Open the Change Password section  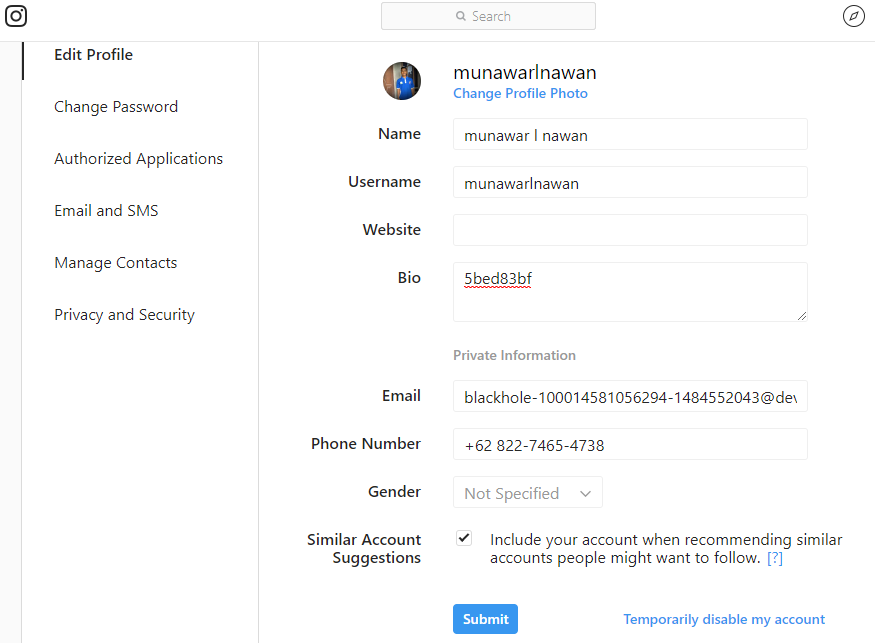(116, 107)
